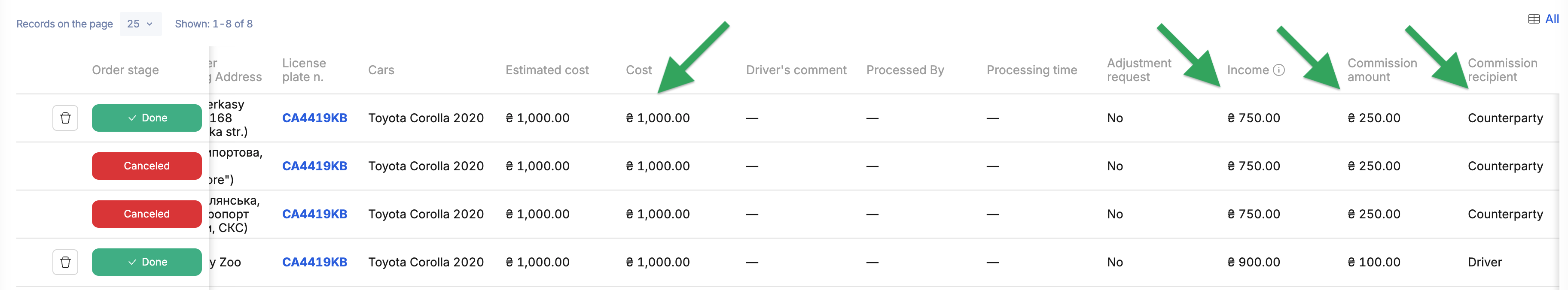
Task: Click the table columns icon next to All
Action: (x=1534, y=19)
